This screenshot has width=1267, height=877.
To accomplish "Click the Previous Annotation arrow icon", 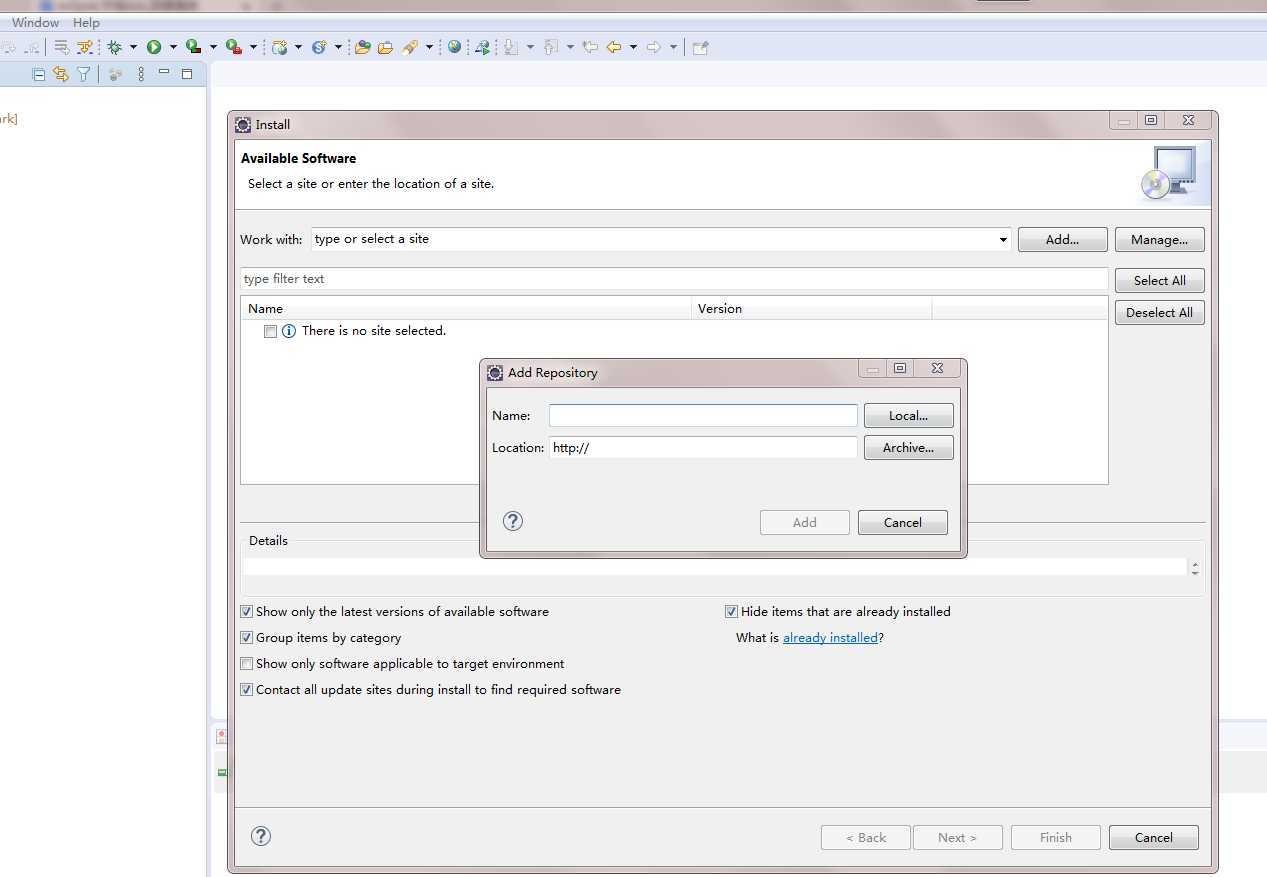I will click(x=551, y=47).
